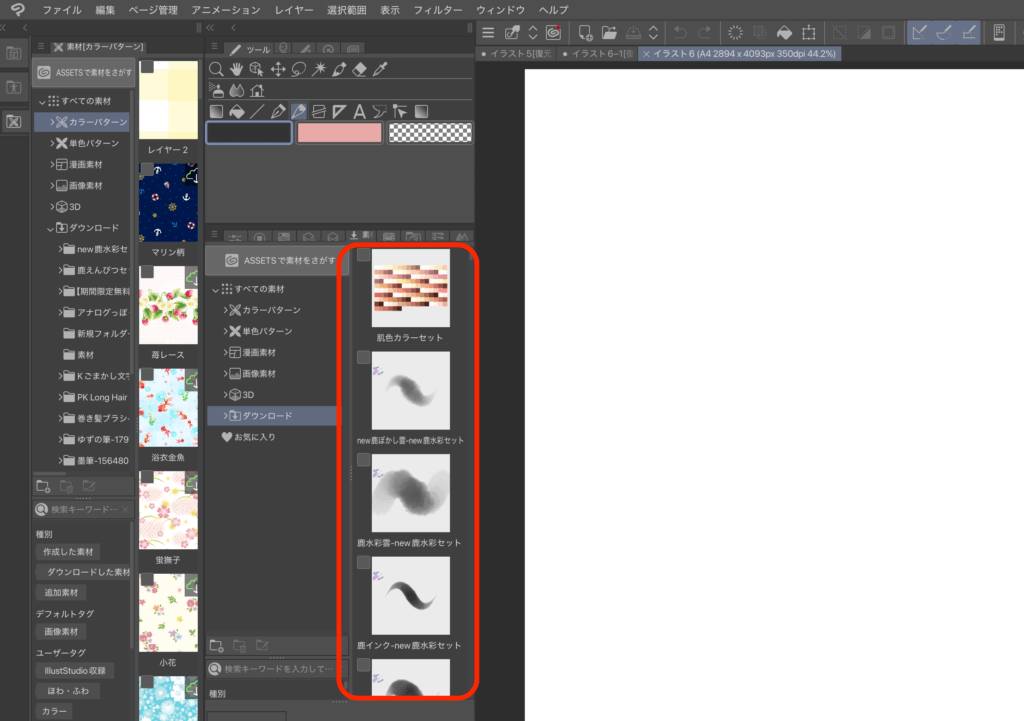The image size is (1024, 721).
Task: Select the Fill paint bucket tool in tool palette
Action: (x=236, y=112)
